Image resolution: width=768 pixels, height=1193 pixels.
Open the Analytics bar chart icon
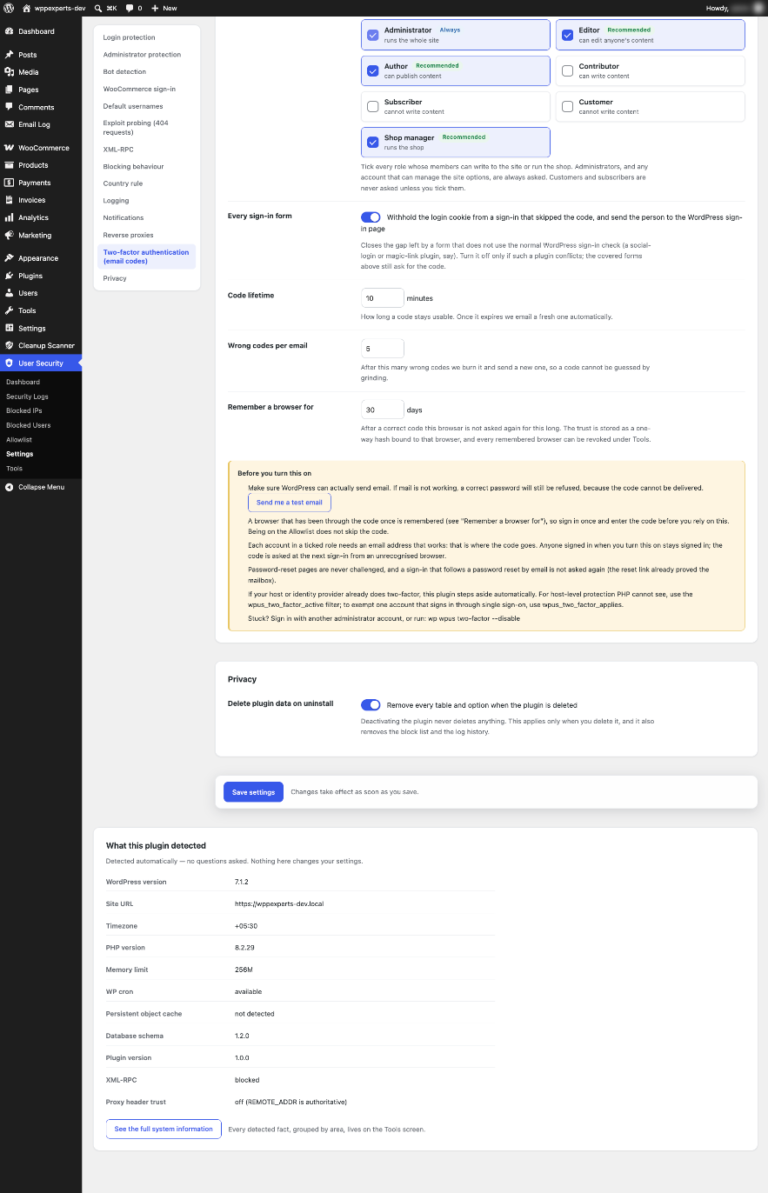pos(9,218)
